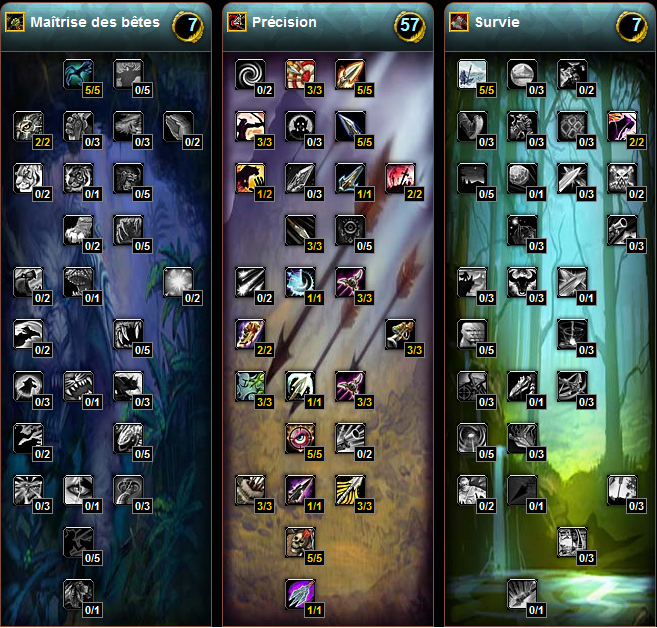Select the red eye crosshair talent at 5/5

[x=300, y=438]
